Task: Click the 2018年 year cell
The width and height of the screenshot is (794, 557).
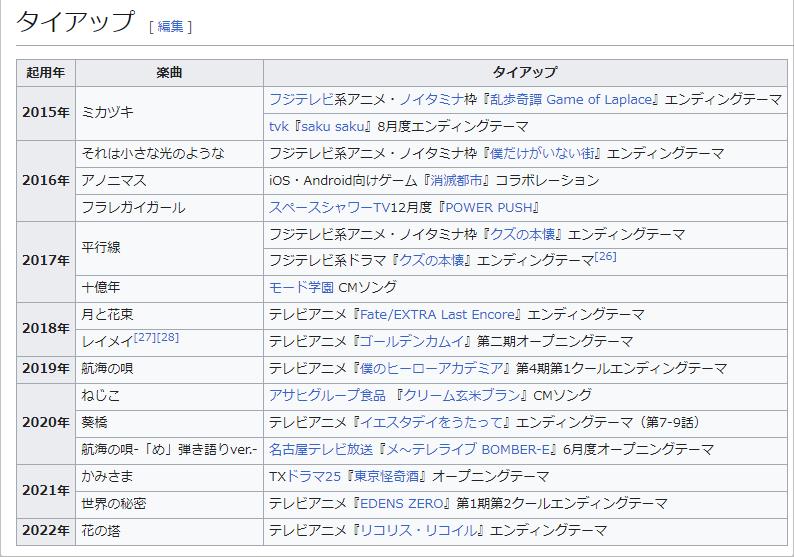Action: point(46,328)
